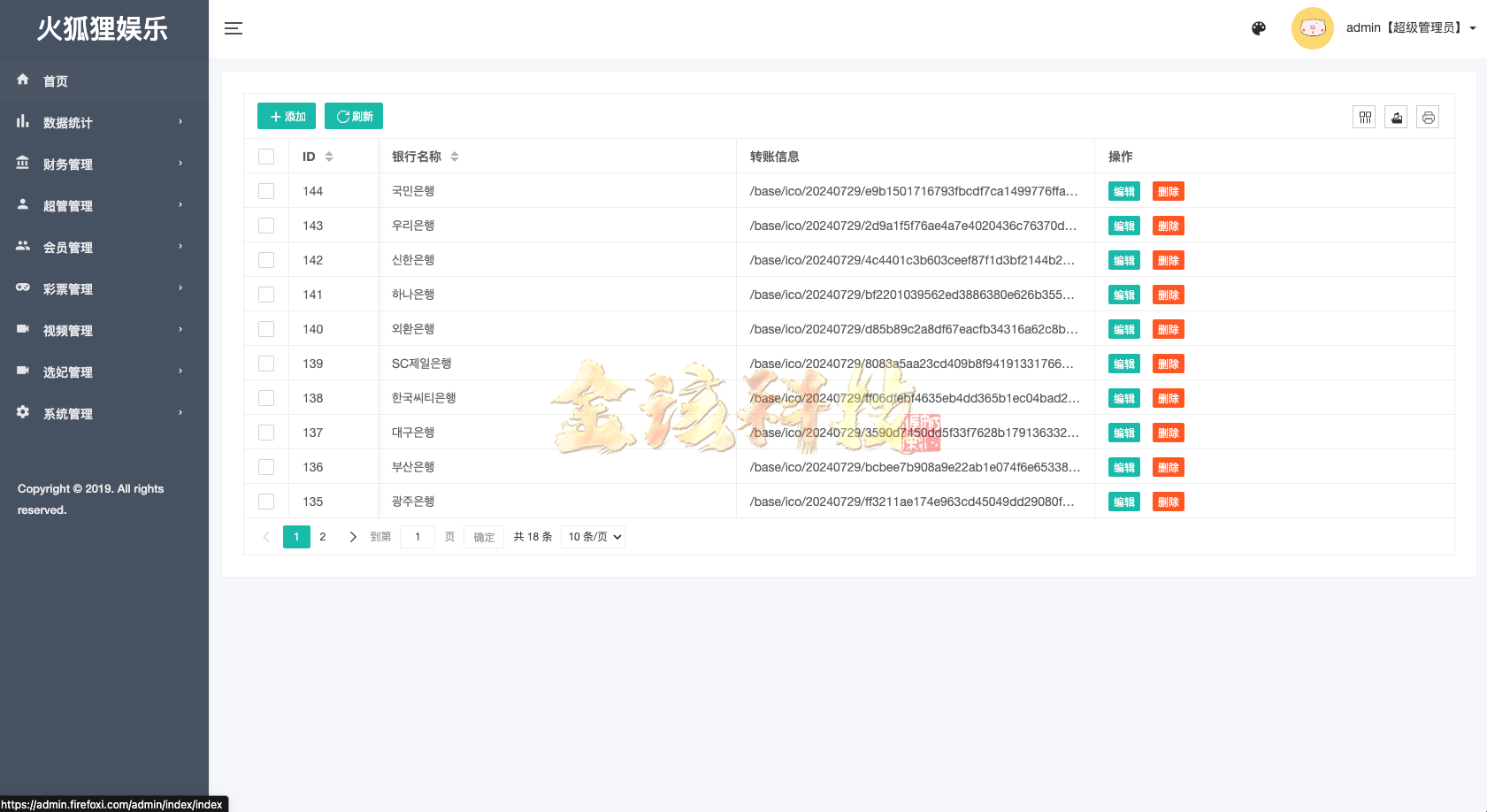The height and width of the screenshot is (812, 1487).
Task: Click the 数据统计 statistics icon
Action: [22, 122]
